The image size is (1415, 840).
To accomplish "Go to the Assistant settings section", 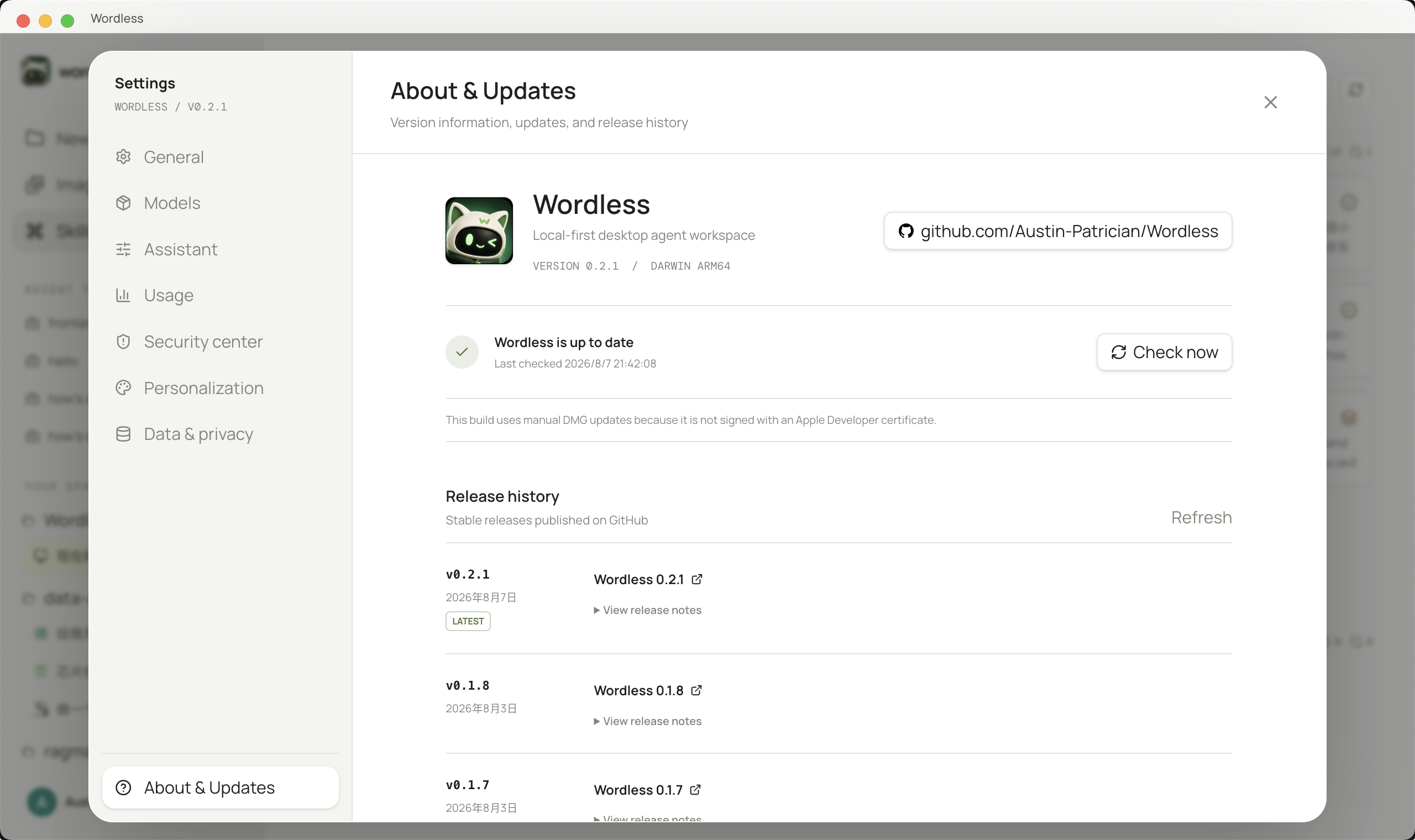I will (x=220, y=249).
